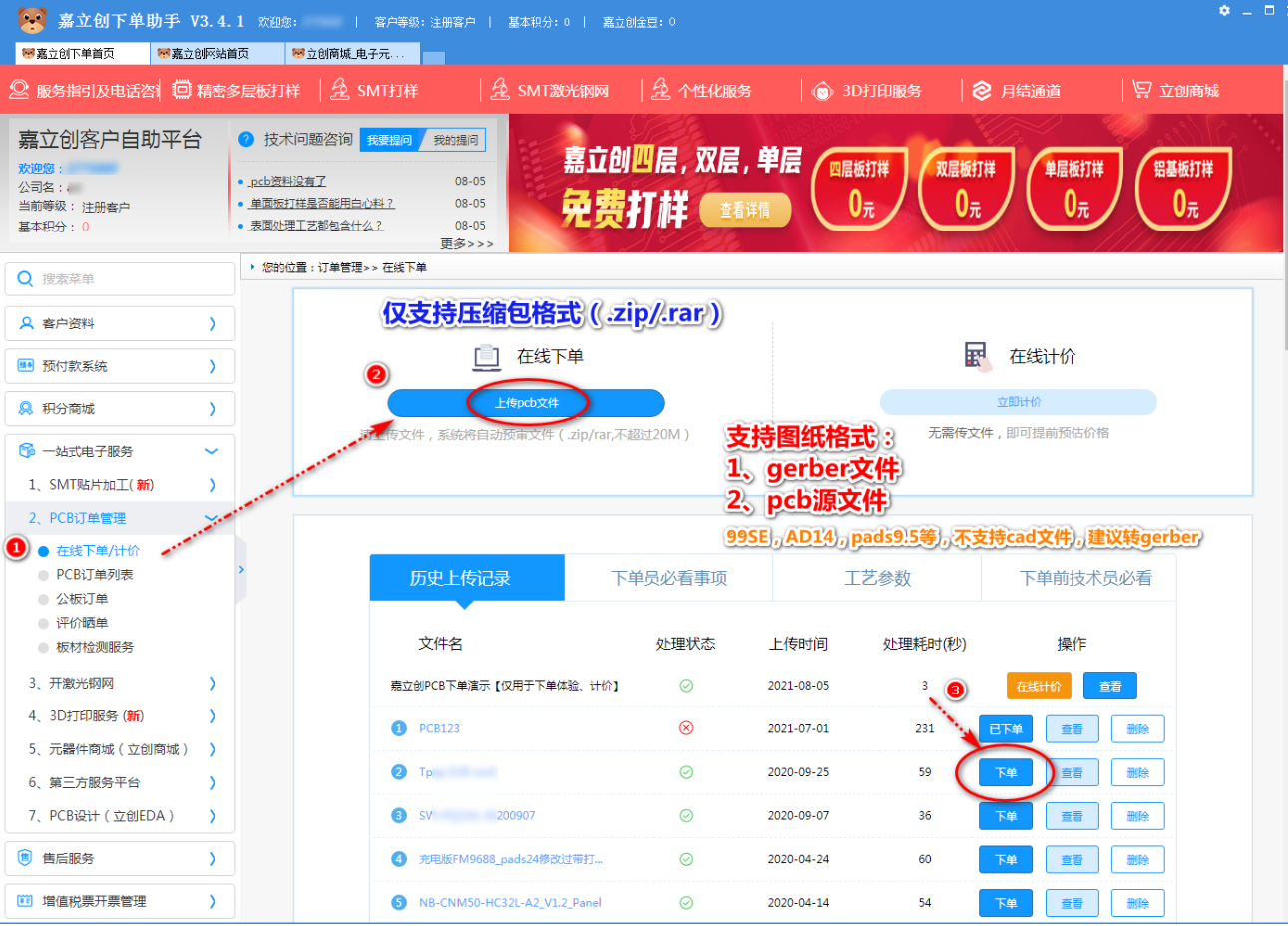Select the 公板订单 radio option
Screen dimensions: 1288x926
44,599
